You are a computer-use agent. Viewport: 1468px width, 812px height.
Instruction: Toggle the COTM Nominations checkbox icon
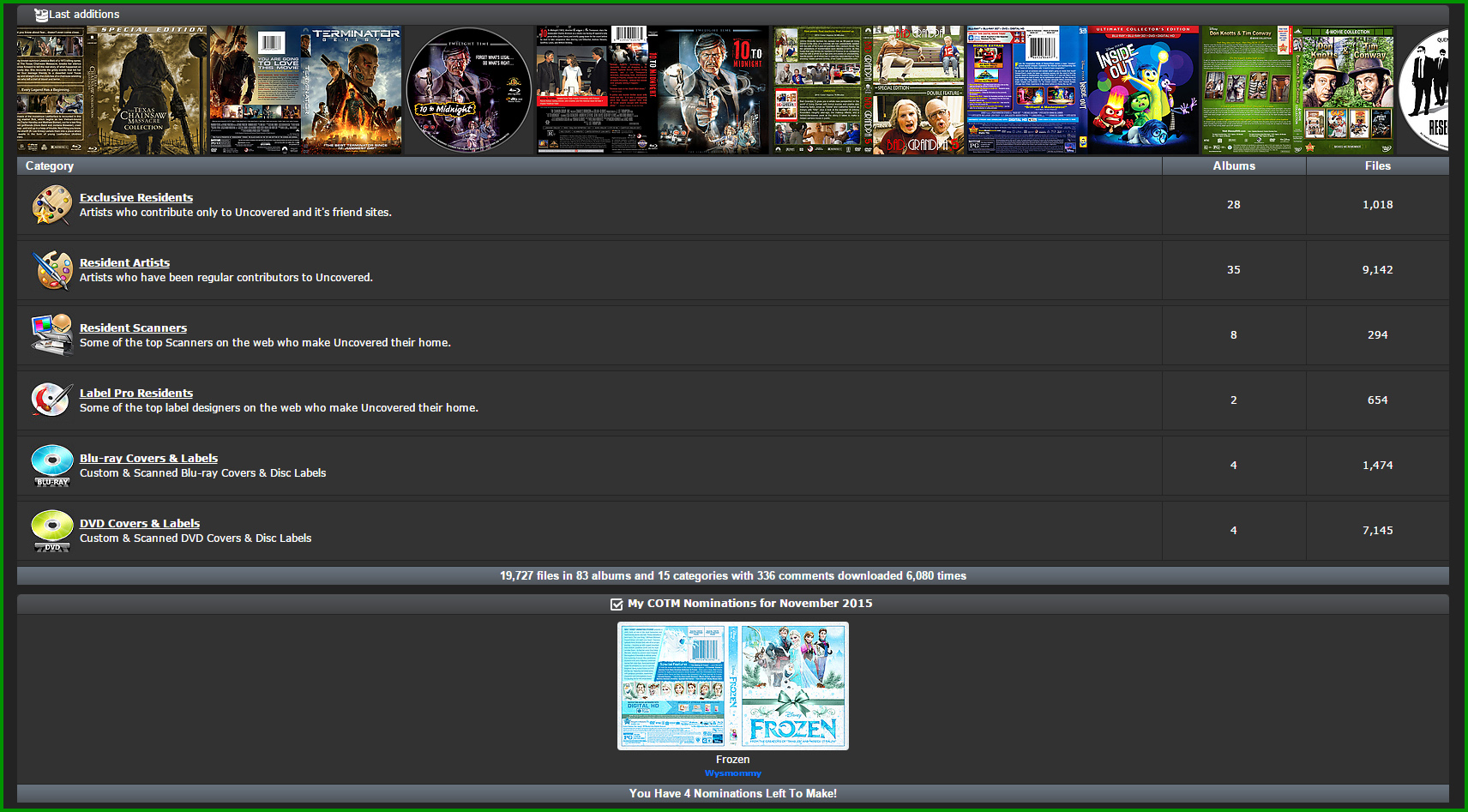click(x=616, y=604)
